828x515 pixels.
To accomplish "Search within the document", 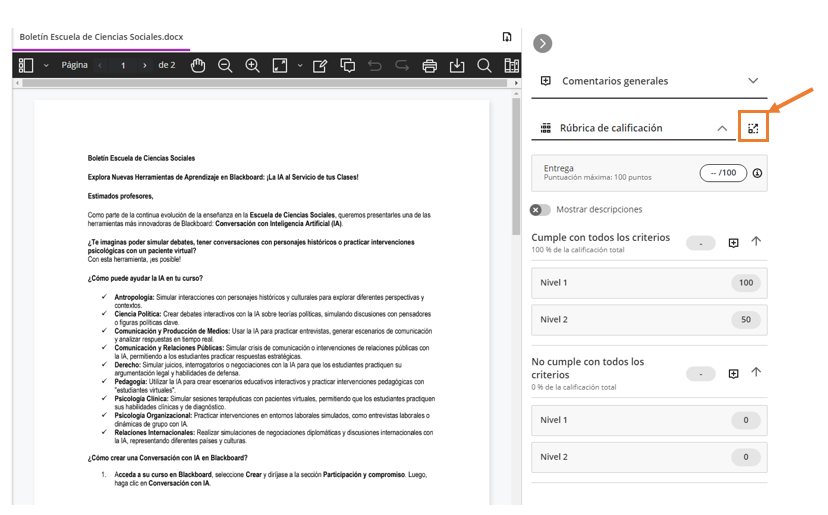I will point(484,65).
